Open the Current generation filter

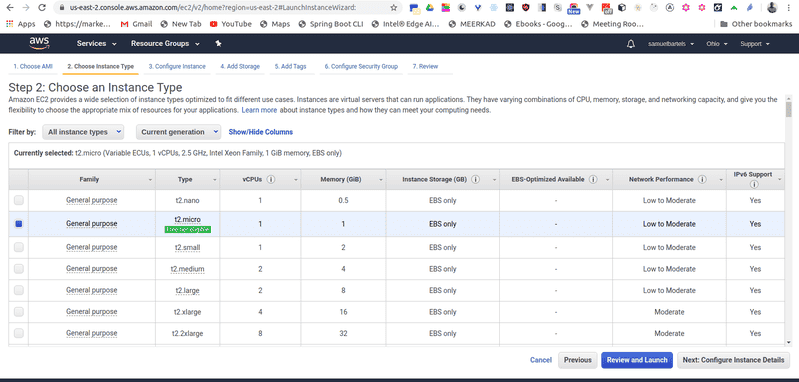pyautogui.click(x=178, y=132)
